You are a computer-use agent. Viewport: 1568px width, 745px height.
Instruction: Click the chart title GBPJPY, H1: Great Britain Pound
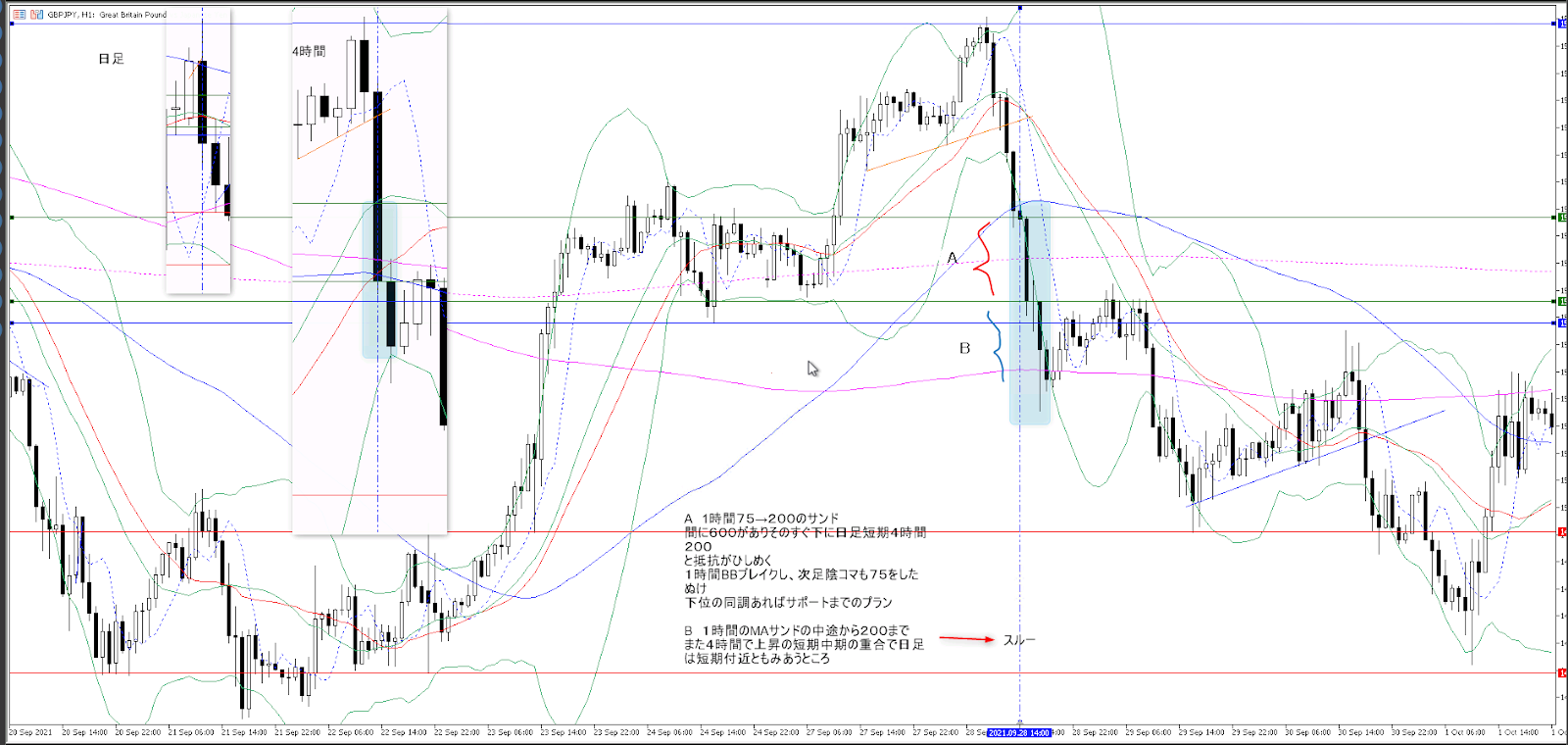coord(107,15)
